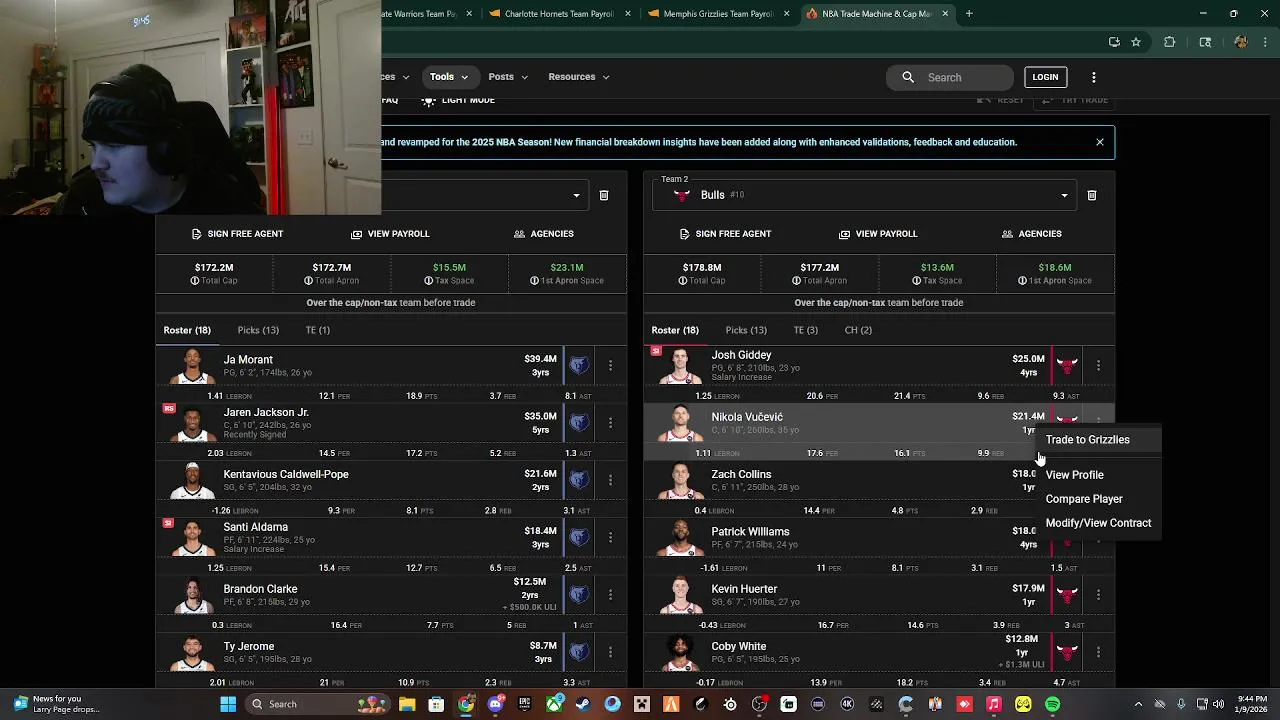Click into the site Search field
The height and width of the screenshot is (720, 1280).
click(950, 77)
